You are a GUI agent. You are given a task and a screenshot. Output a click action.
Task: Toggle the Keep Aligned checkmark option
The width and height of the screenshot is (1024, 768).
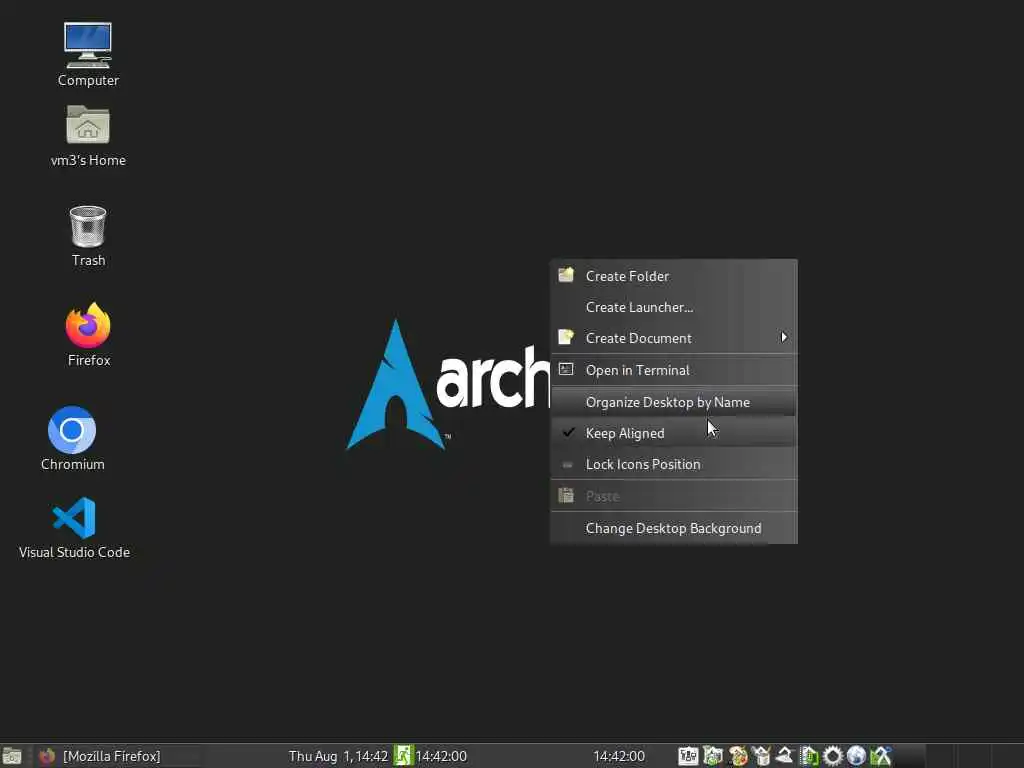674,433
